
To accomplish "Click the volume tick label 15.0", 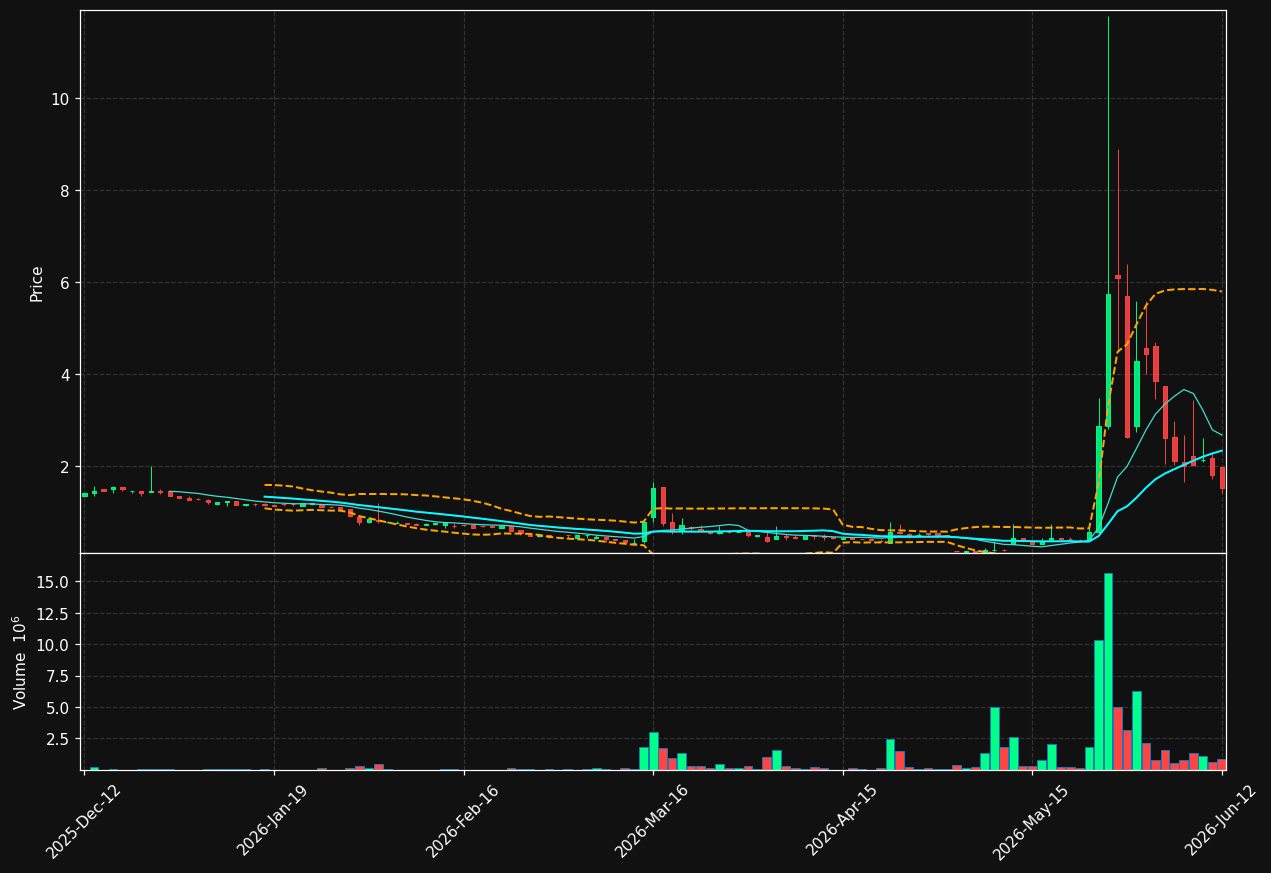I will (55, 582).
